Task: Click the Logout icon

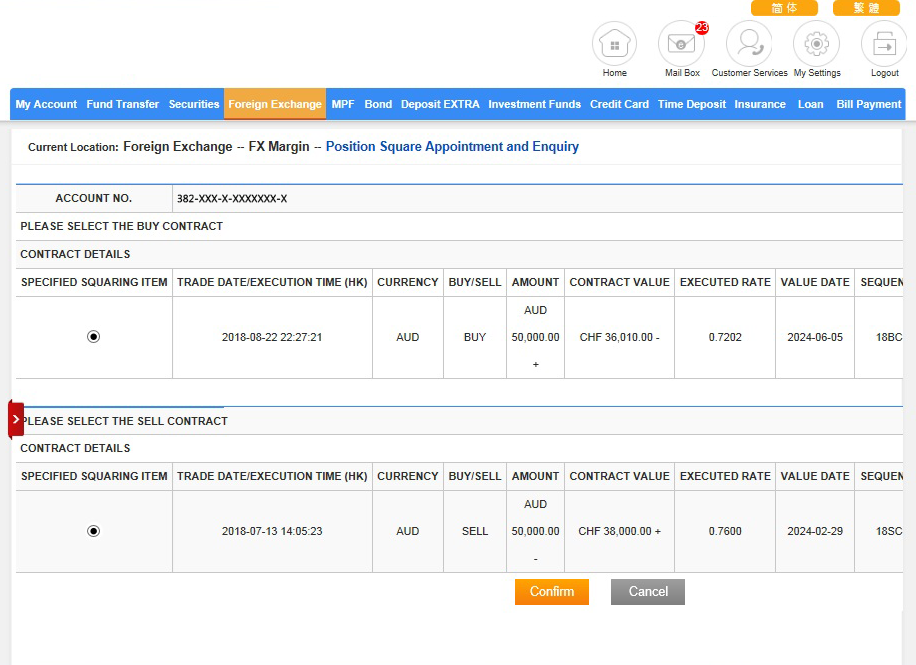Action: pyautogui.click(x=884, y=45)
